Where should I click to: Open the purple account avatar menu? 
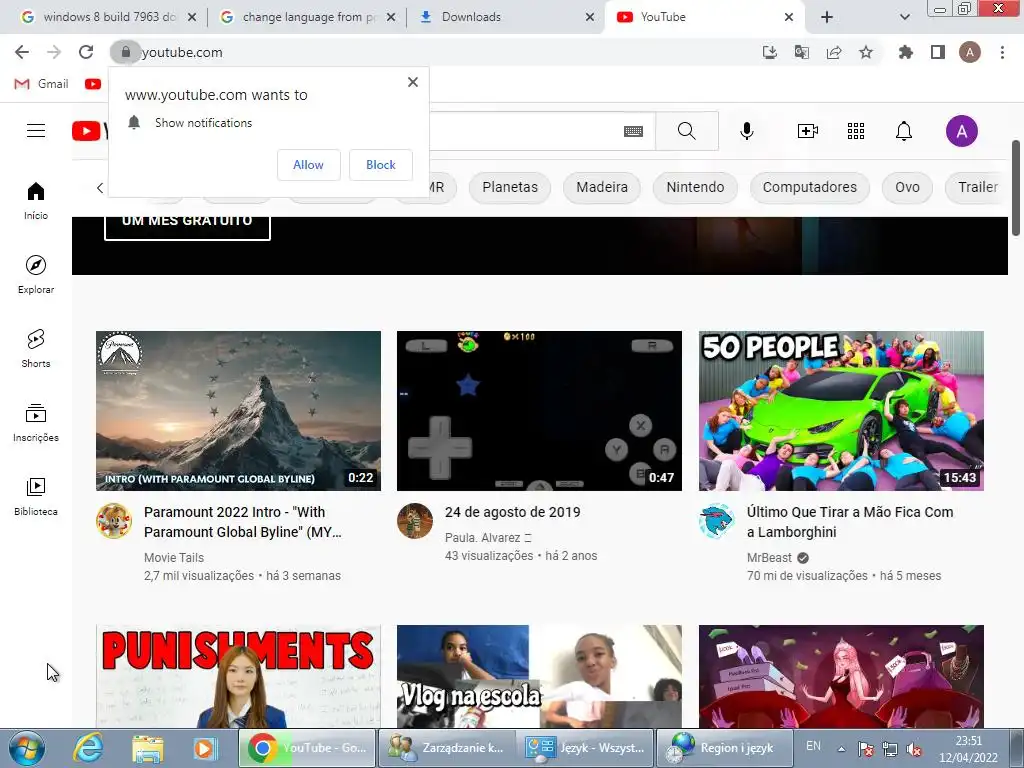pos(962,131)
